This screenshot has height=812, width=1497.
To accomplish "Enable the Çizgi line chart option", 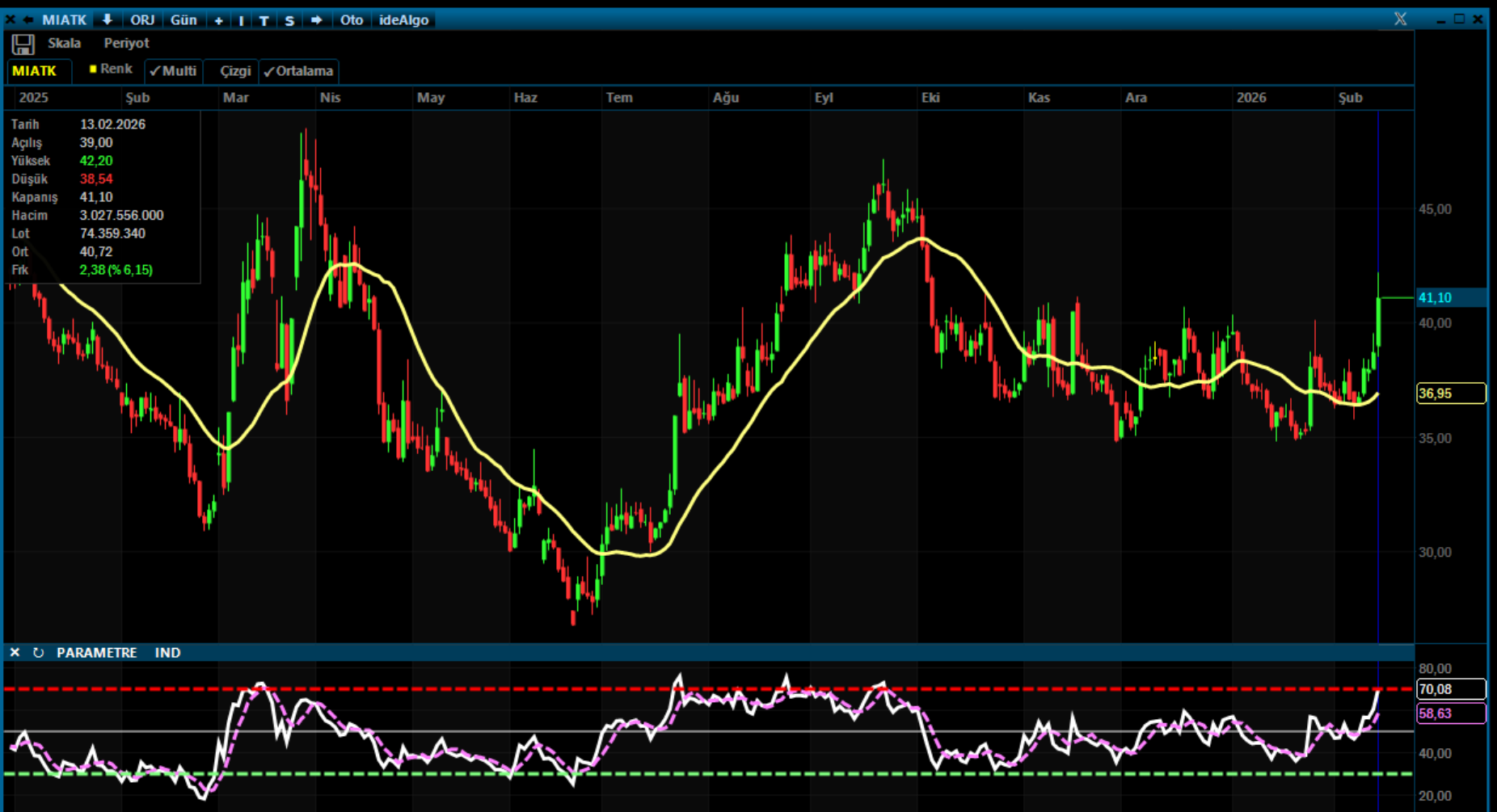I will click(x=234, y=71).
